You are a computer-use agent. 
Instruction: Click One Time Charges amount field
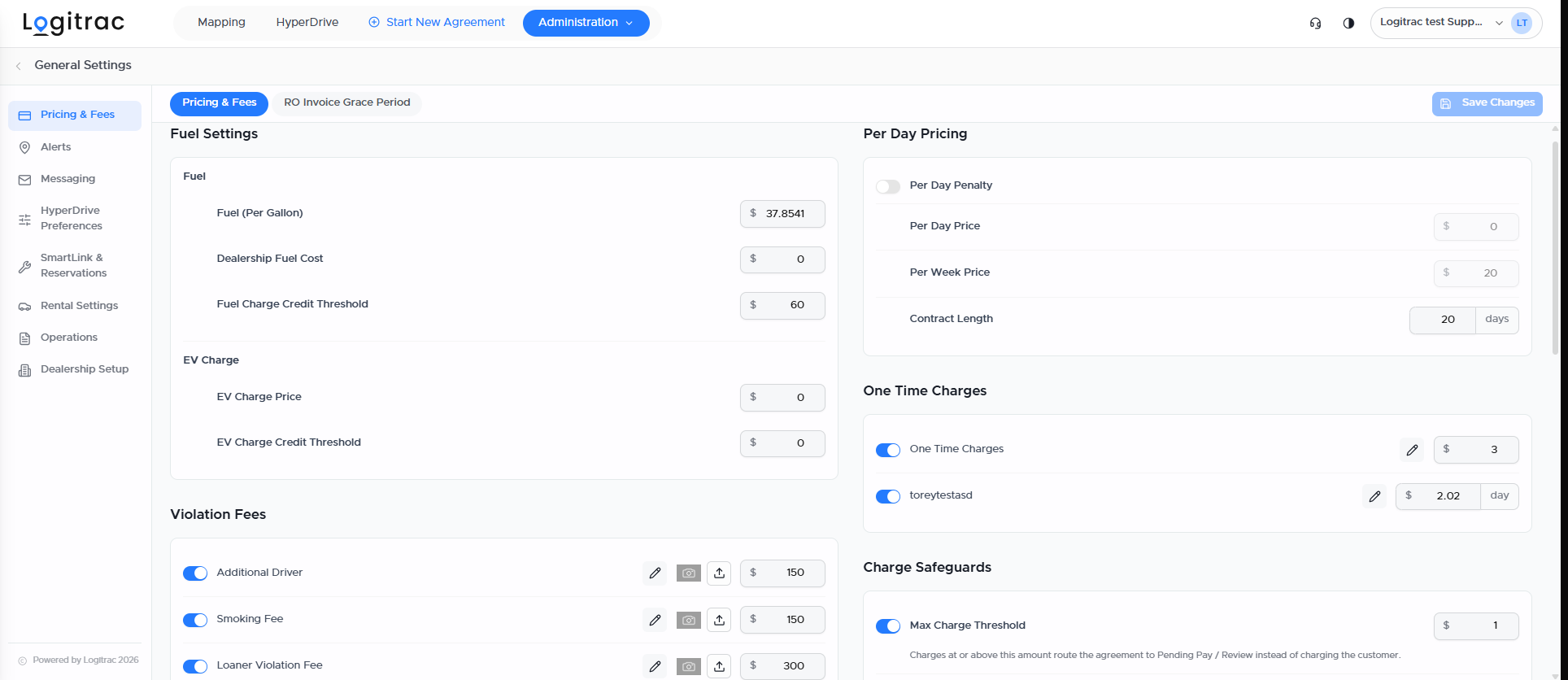point(1476,450)
